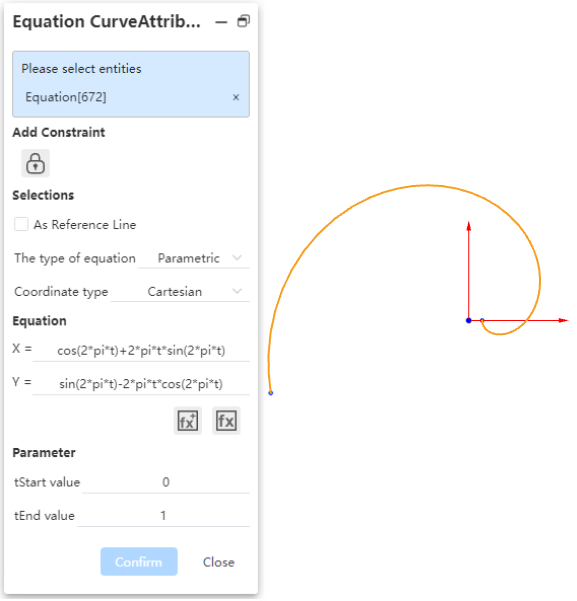Expand the Coordinate type Cartesian dropdown
The height and width of the screenshot is (601, 577).
(x=180, y=292)
